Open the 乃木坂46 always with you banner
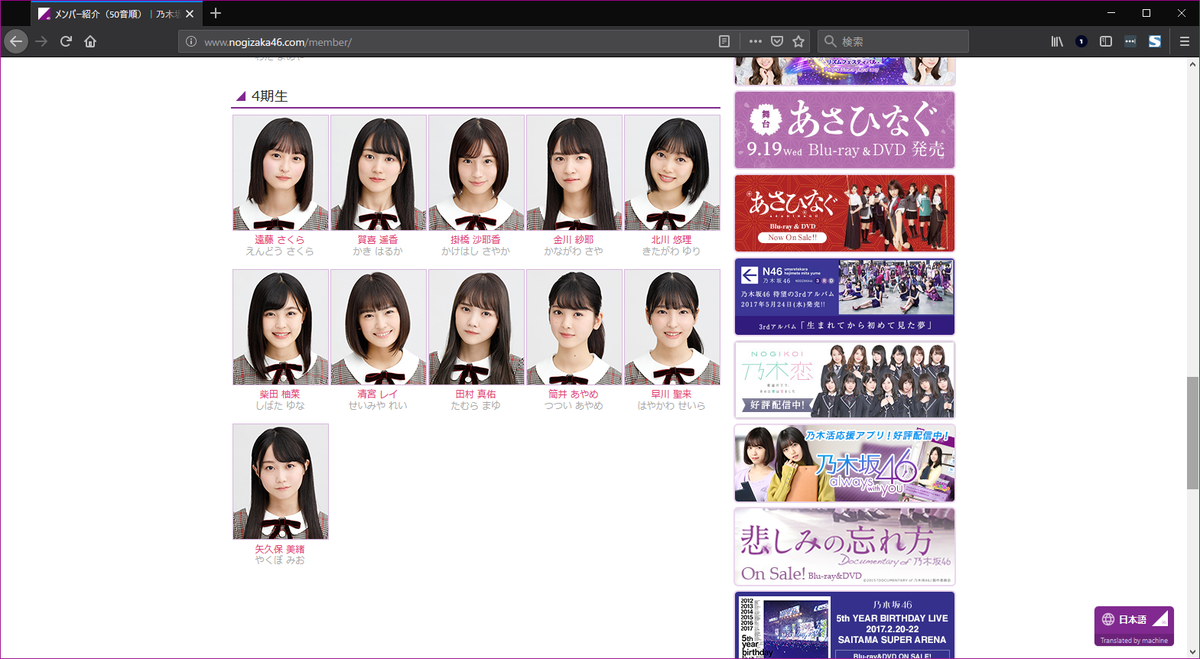Screen dimensions: 1200x659 click(x=844, y=463)
